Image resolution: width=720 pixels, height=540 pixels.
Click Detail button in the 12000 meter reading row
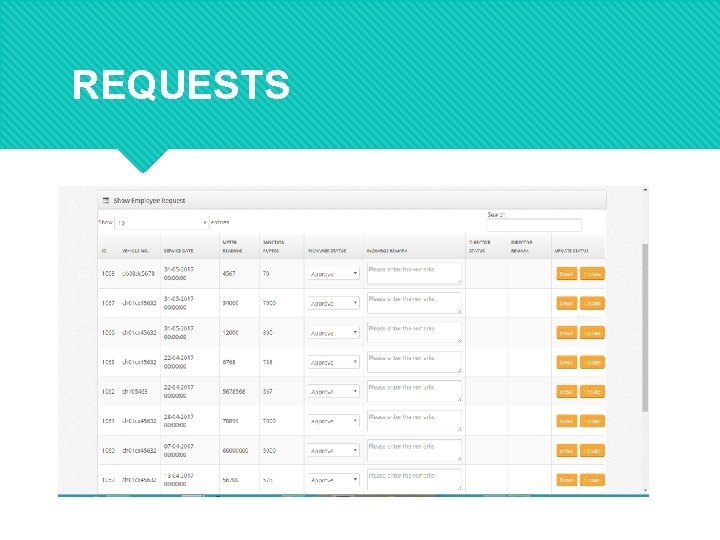tap(566, 332)
